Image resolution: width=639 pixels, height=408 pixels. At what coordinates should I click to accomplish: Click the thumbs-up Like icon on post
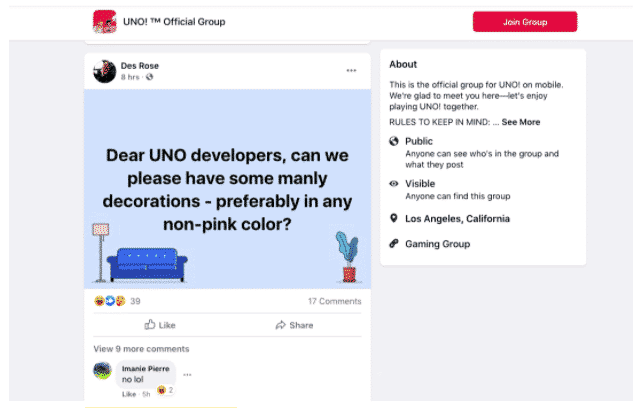point(150,325)
